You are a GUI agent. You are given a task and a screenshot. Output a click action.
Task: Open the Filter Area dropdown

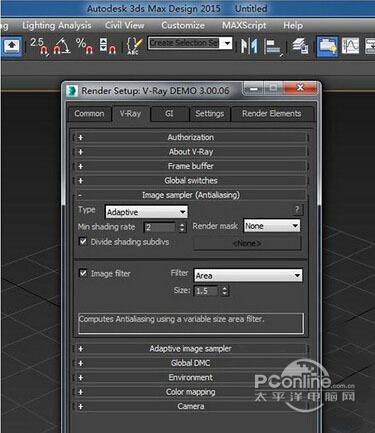[248, 276]
